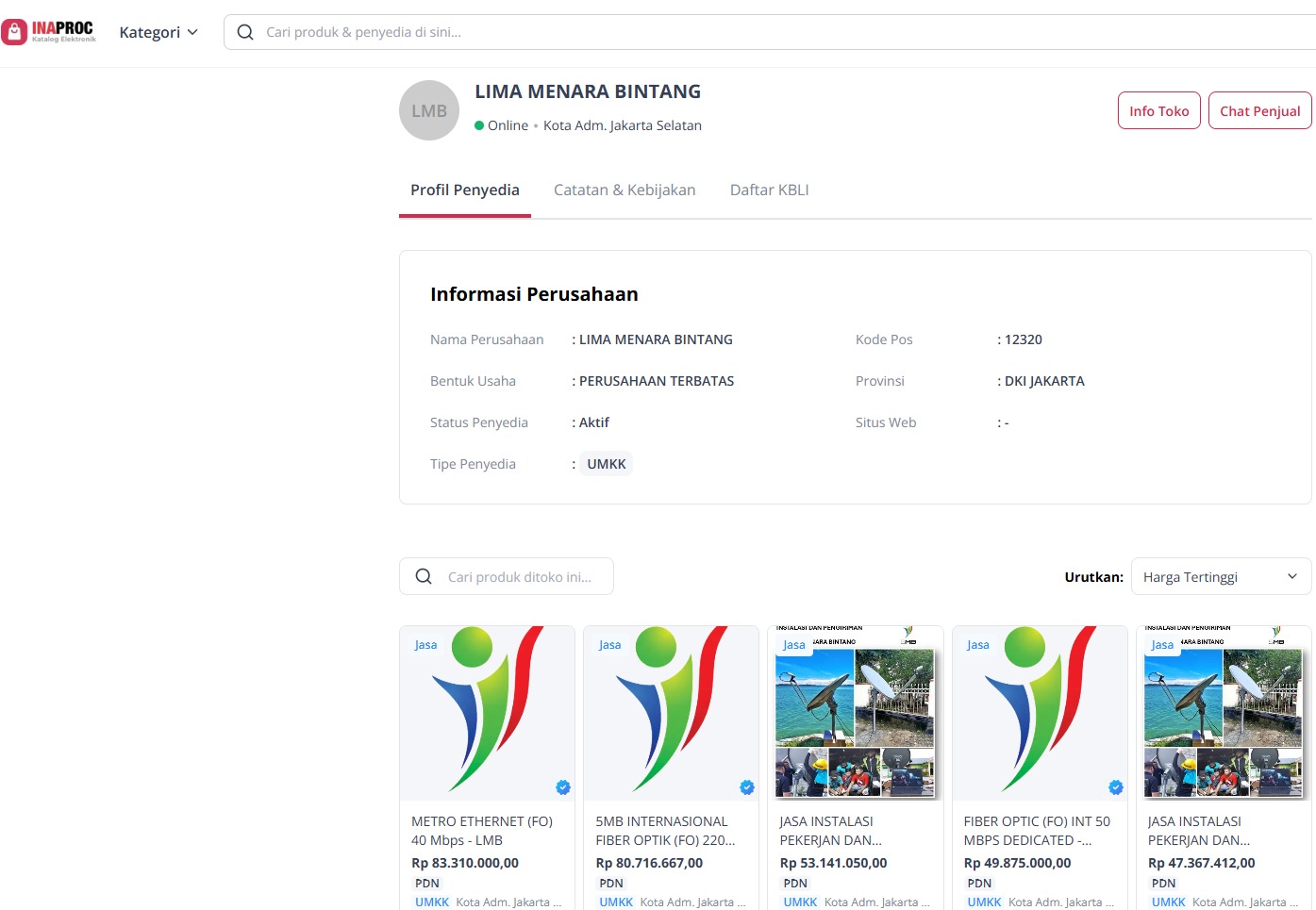Start Chat Penjual
1316x910 pixels.
(x=1260, y=110)
